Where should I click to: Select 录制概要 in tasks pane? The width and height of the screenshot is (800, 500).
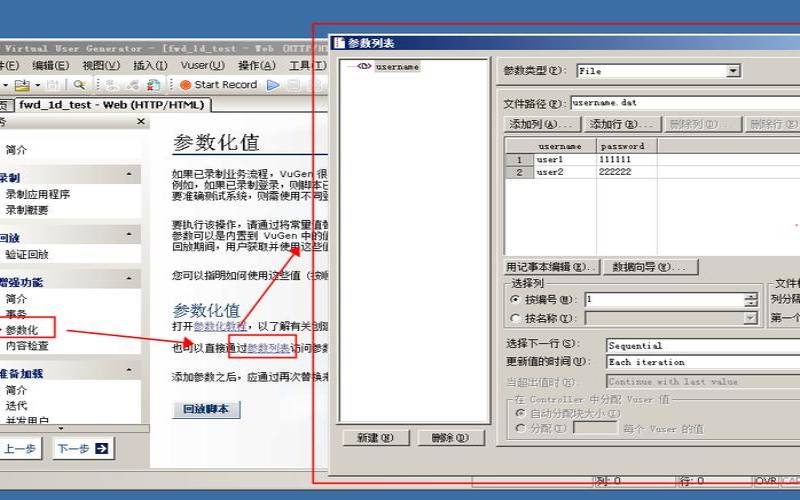point(27,210)
